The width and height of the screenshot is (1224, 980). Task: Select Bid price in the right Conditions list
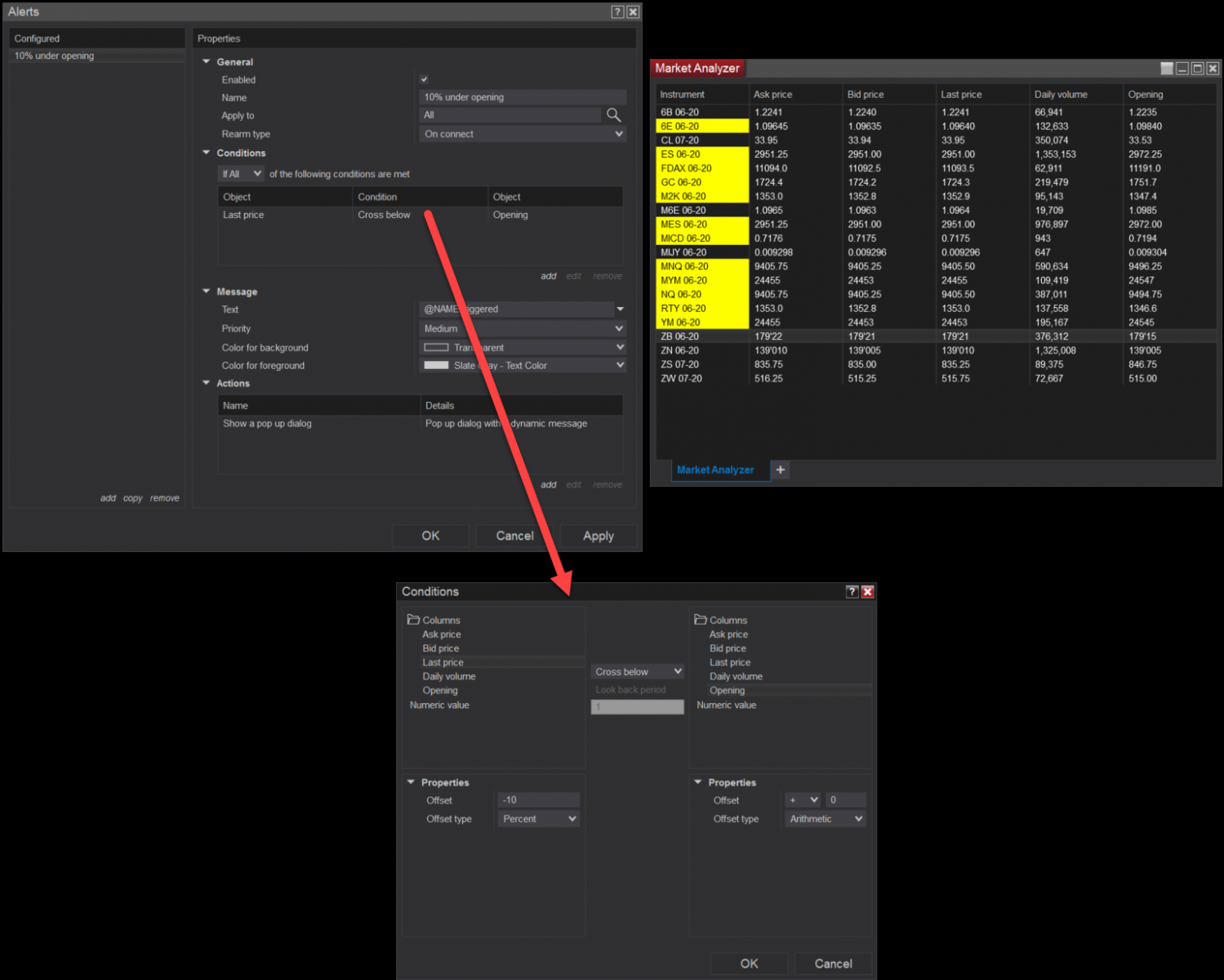pyautogui.click(x=728, y=648)
